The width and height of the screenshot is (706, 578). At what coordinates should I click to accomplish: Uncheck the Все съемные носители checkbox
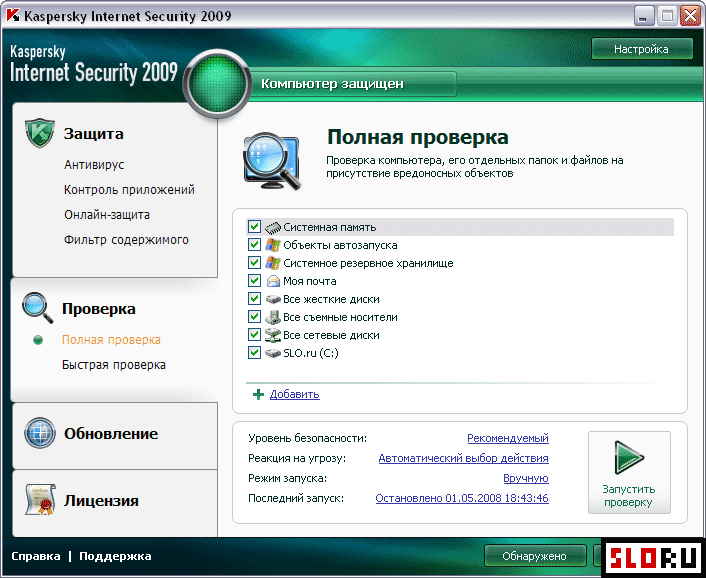click(x=254, y=316)
